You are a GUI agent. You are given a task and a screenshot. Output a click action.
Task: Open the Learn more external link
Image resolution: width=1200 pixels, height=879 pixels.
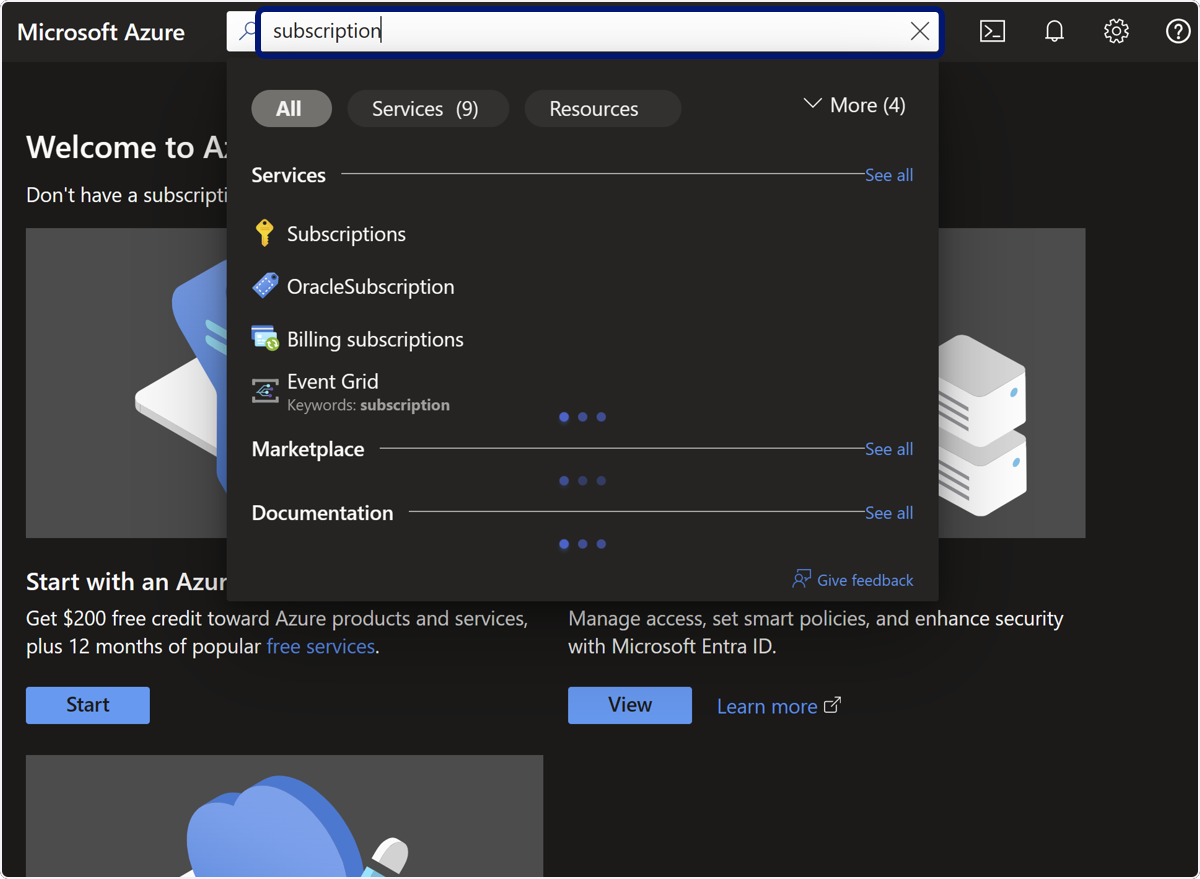point(779,706)
